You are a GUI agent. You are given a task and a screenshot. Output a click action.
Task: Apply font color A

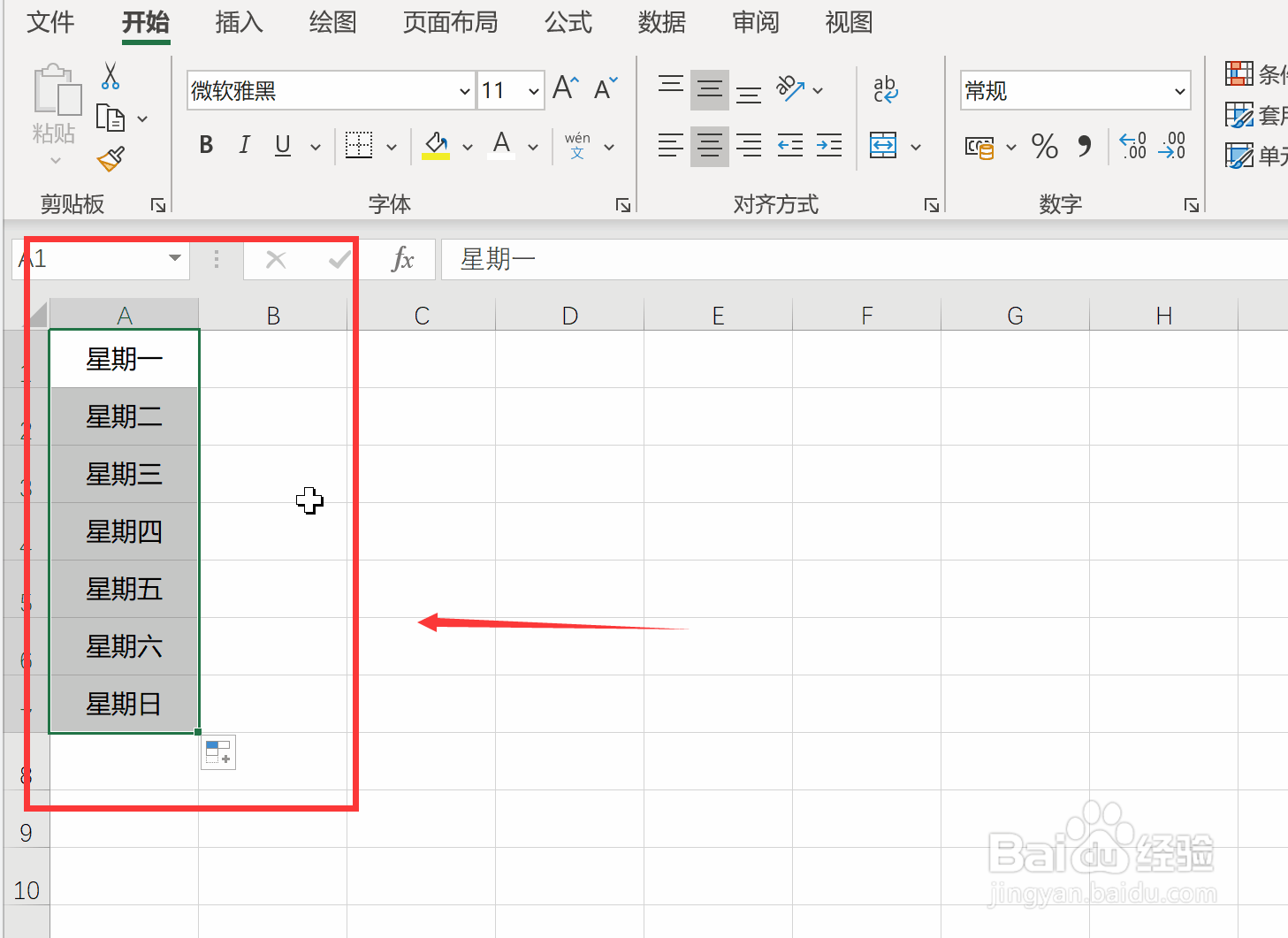[502, 145]
